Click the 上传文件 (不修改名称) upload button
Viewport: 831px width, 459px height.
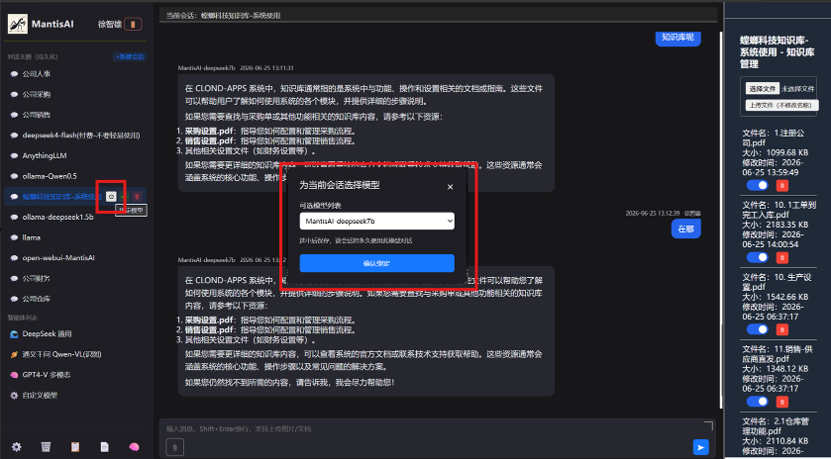click(x=782, y=105)
